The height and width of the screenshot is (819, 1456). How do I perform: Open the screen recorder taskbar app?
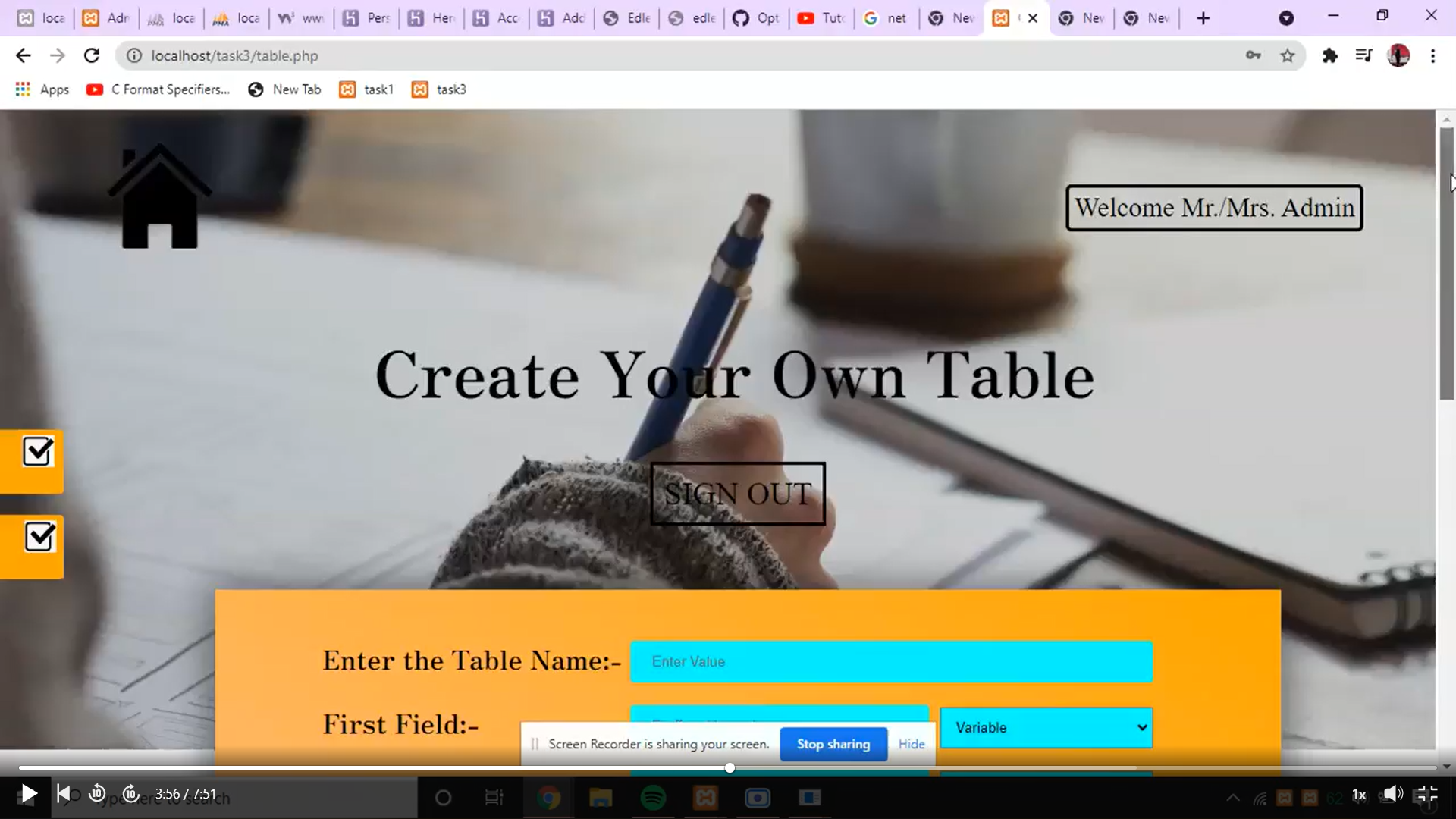[758, 798]
